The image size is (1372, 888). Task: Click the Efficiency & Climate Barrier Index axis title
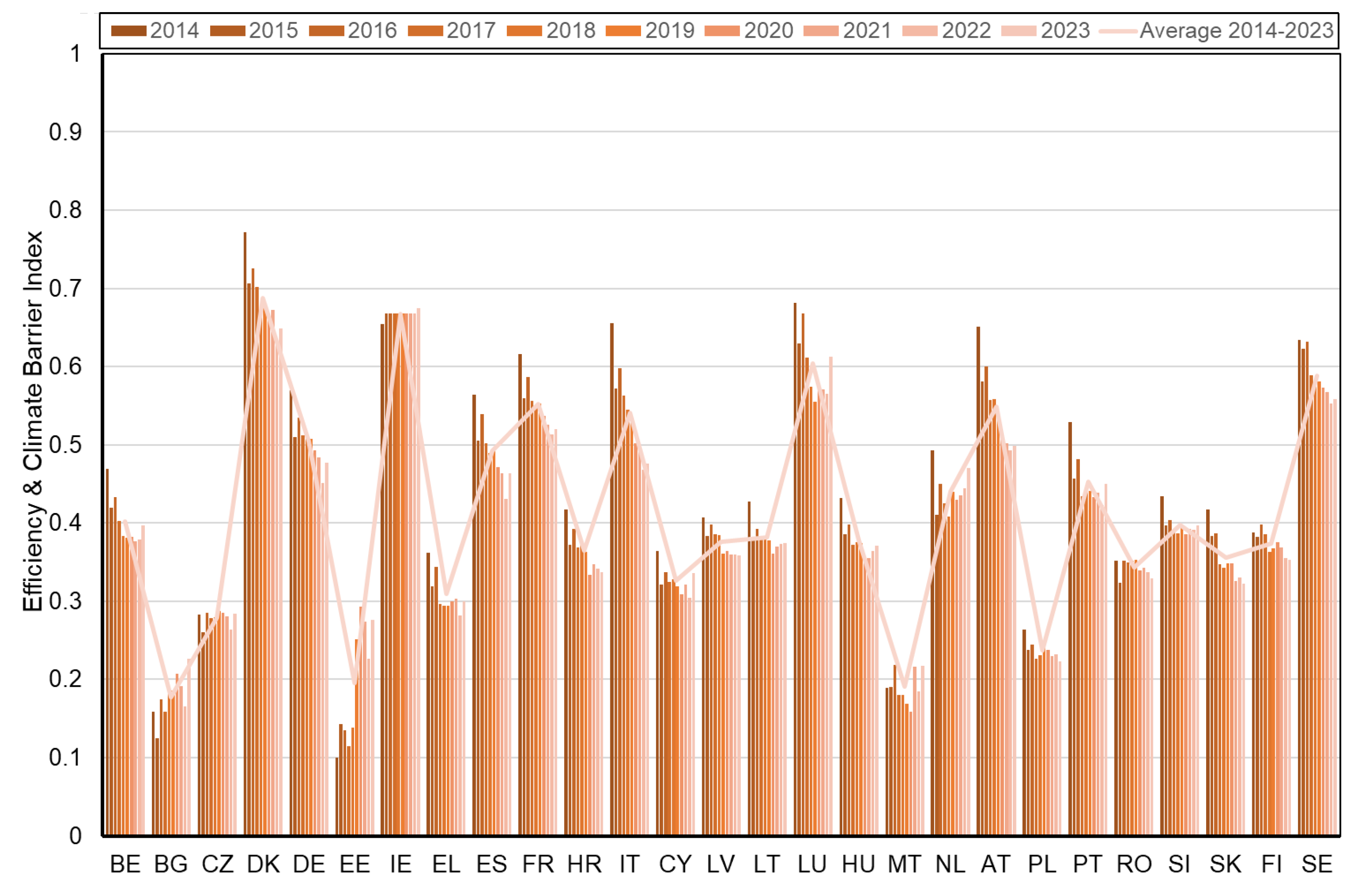click(x=33, y=421)
